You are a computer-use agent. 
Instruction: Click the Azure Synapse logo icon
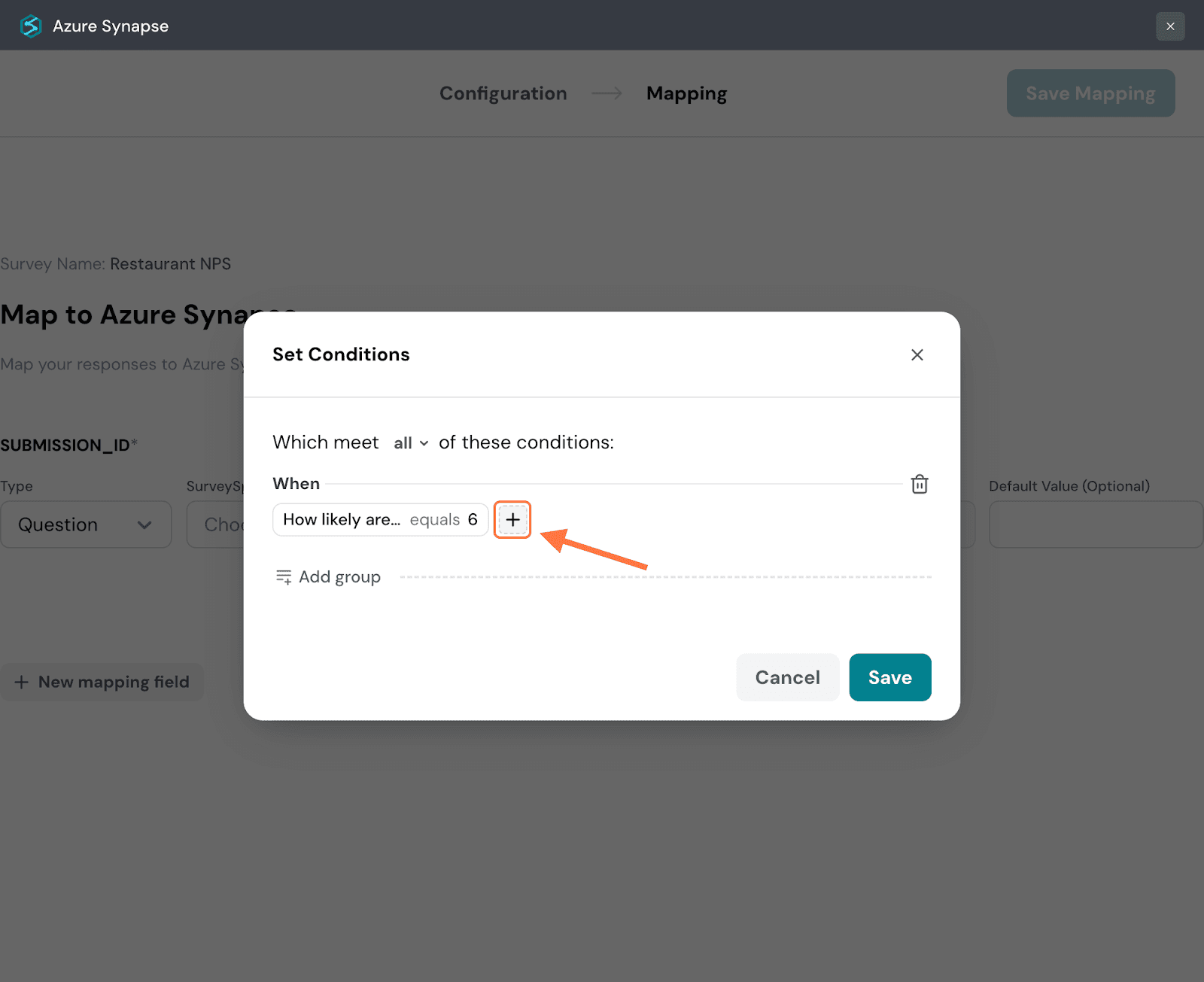pyautogui.click(x=31, y=26)
